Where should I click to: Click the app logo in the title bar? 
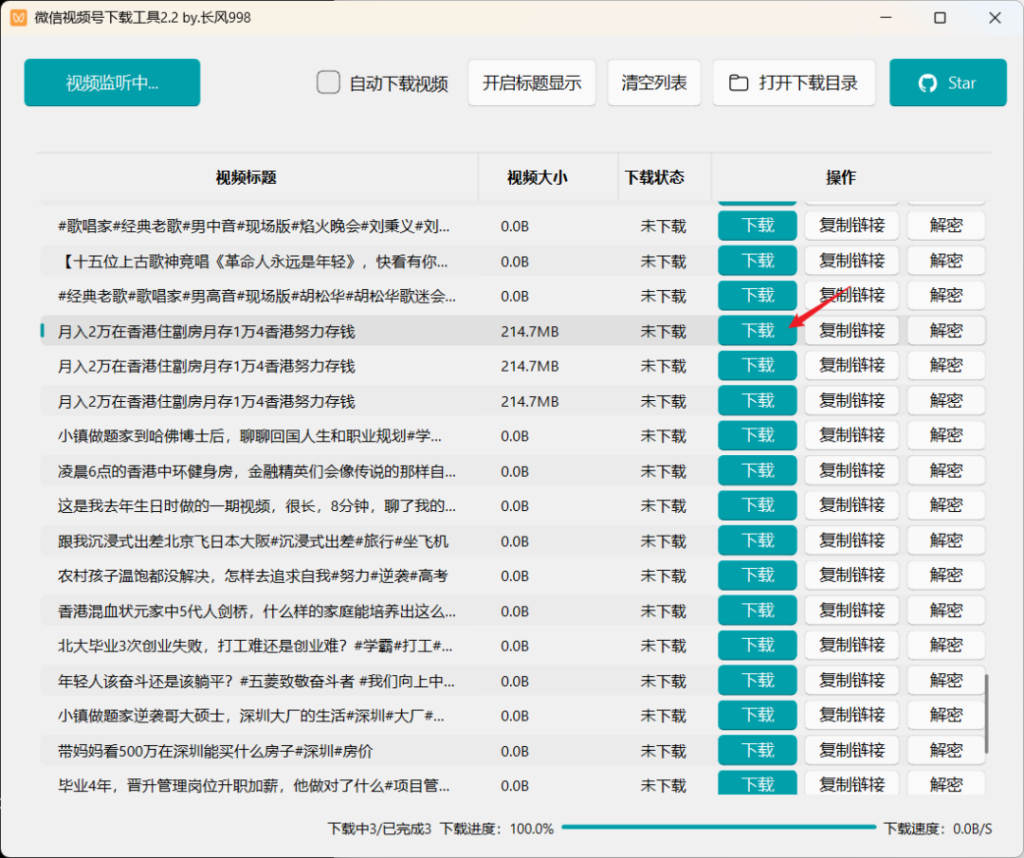18,17
